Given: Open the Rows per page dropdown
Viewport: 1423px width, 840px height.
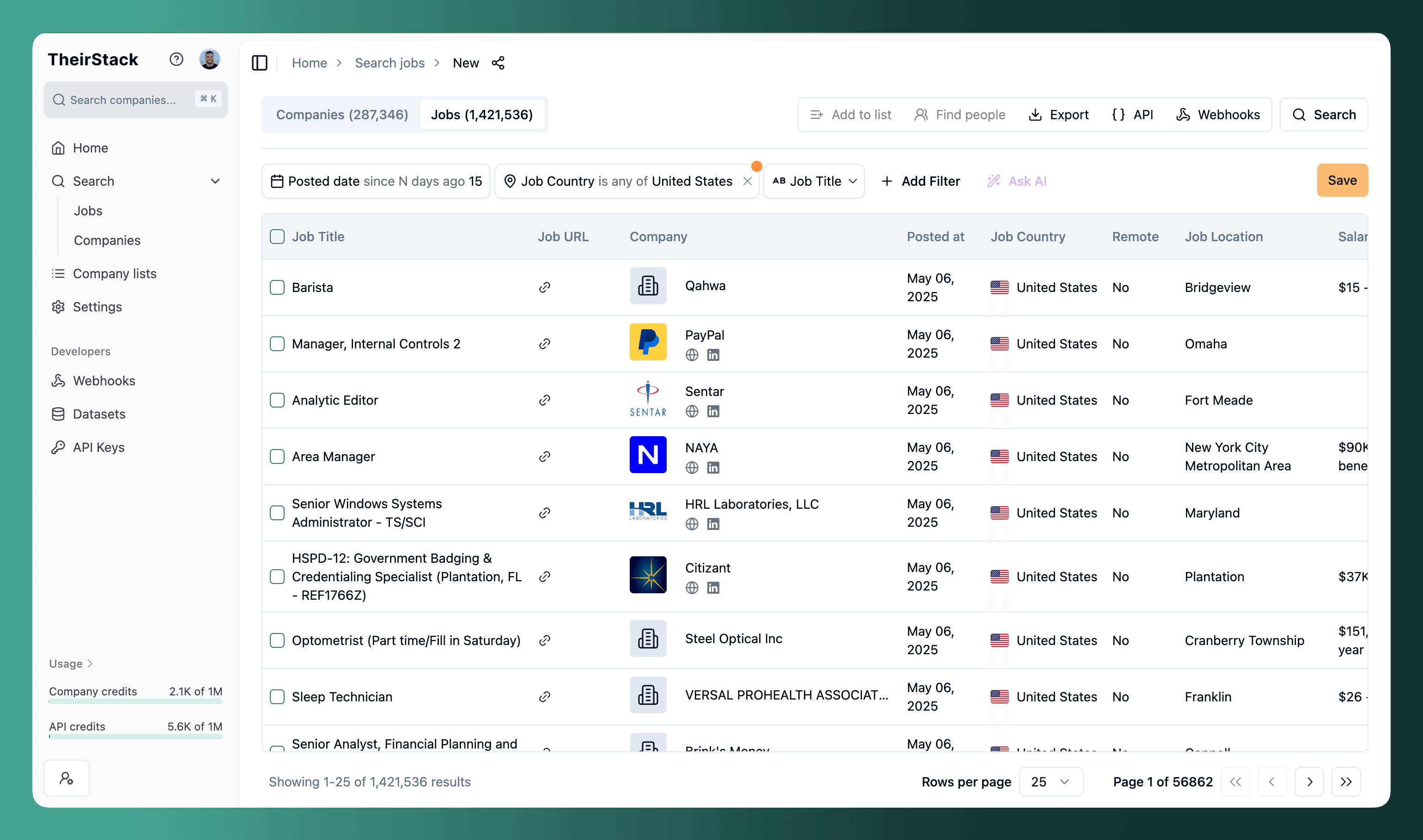Looking at the screenshot, I should tap(1051, 782).
